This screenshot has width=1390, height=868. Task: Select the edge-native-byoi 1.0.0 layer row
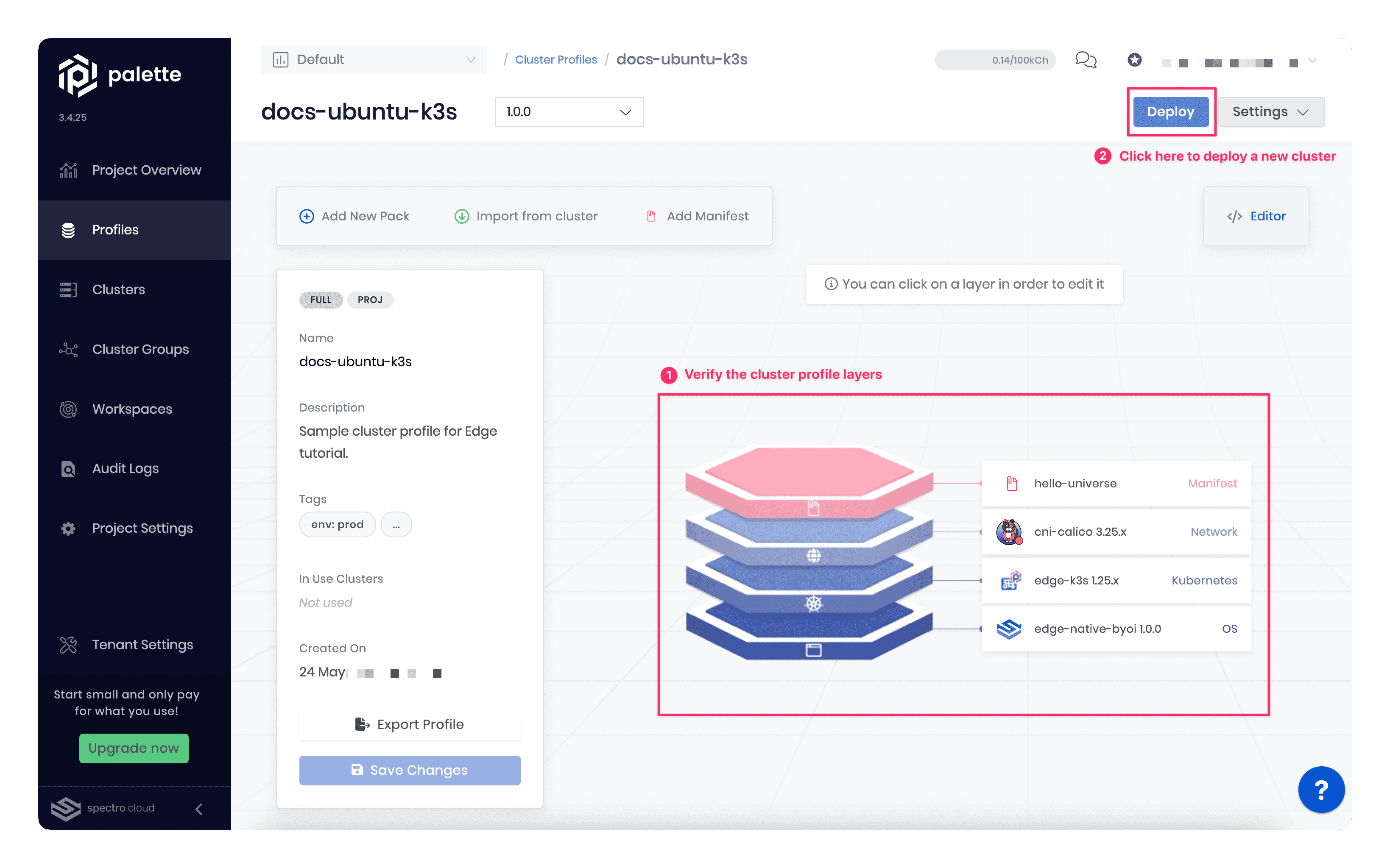point(1116,629)
